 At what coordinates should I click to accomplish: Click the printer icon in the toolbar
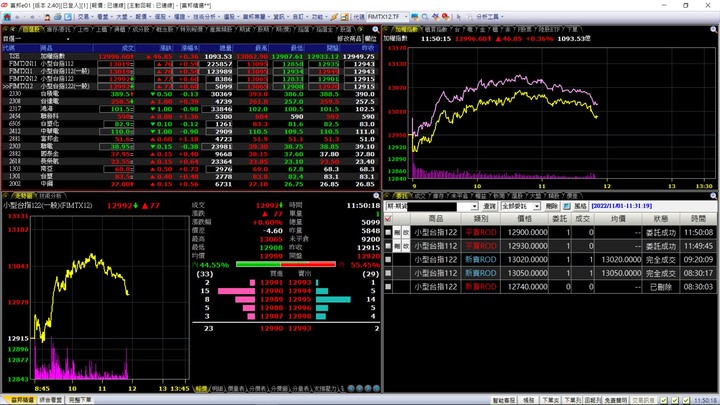[x=57, y=17]
